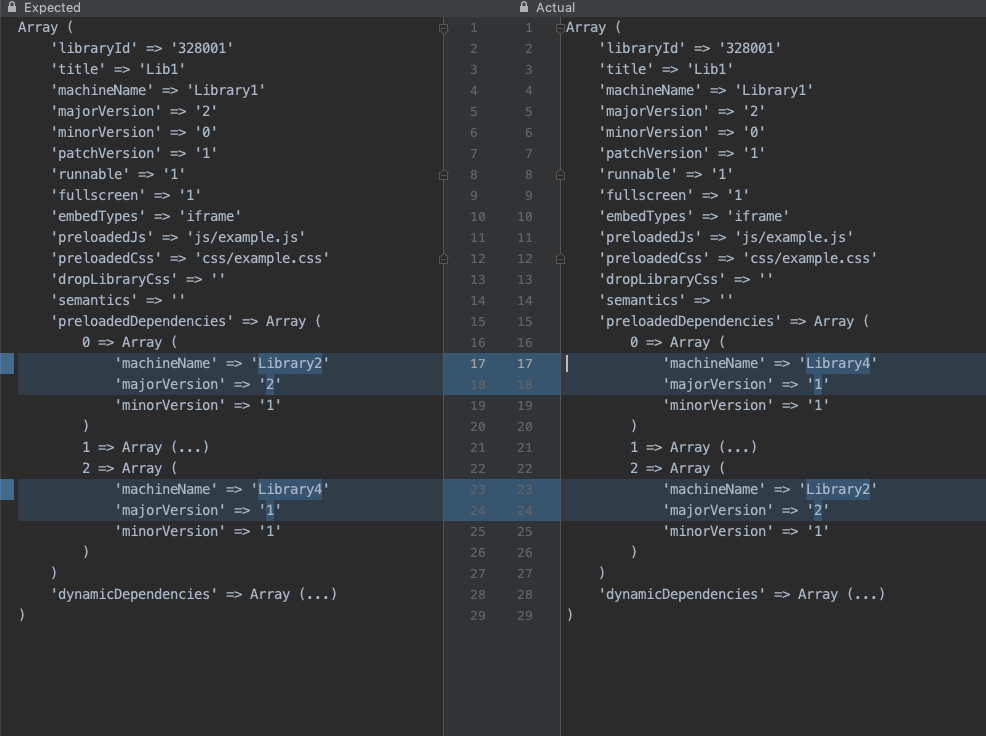
Task: Click highlighted 'Library4' value in Expected pane
Action: (x=290, y=489)
